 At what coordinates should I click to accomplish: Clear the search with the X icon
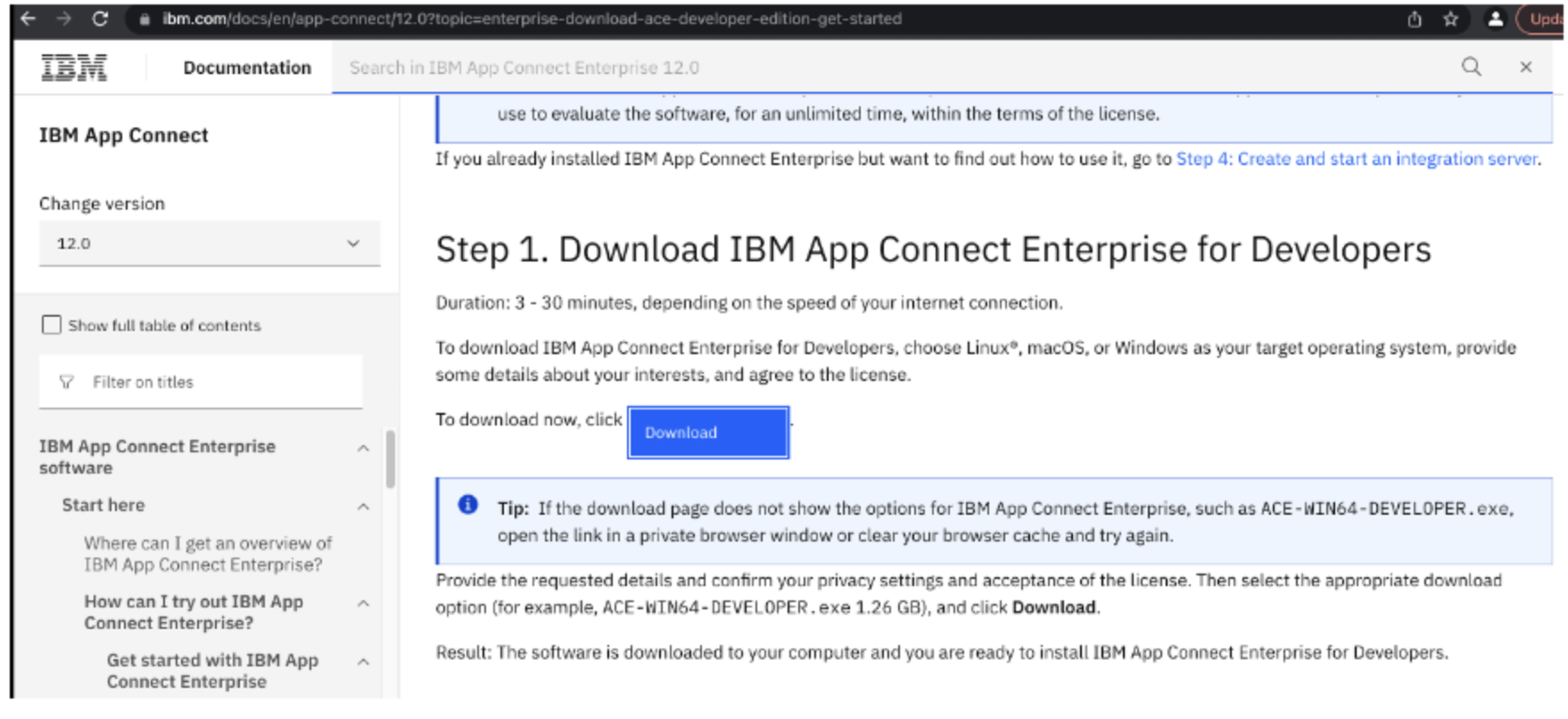[x=1526, y=67]
